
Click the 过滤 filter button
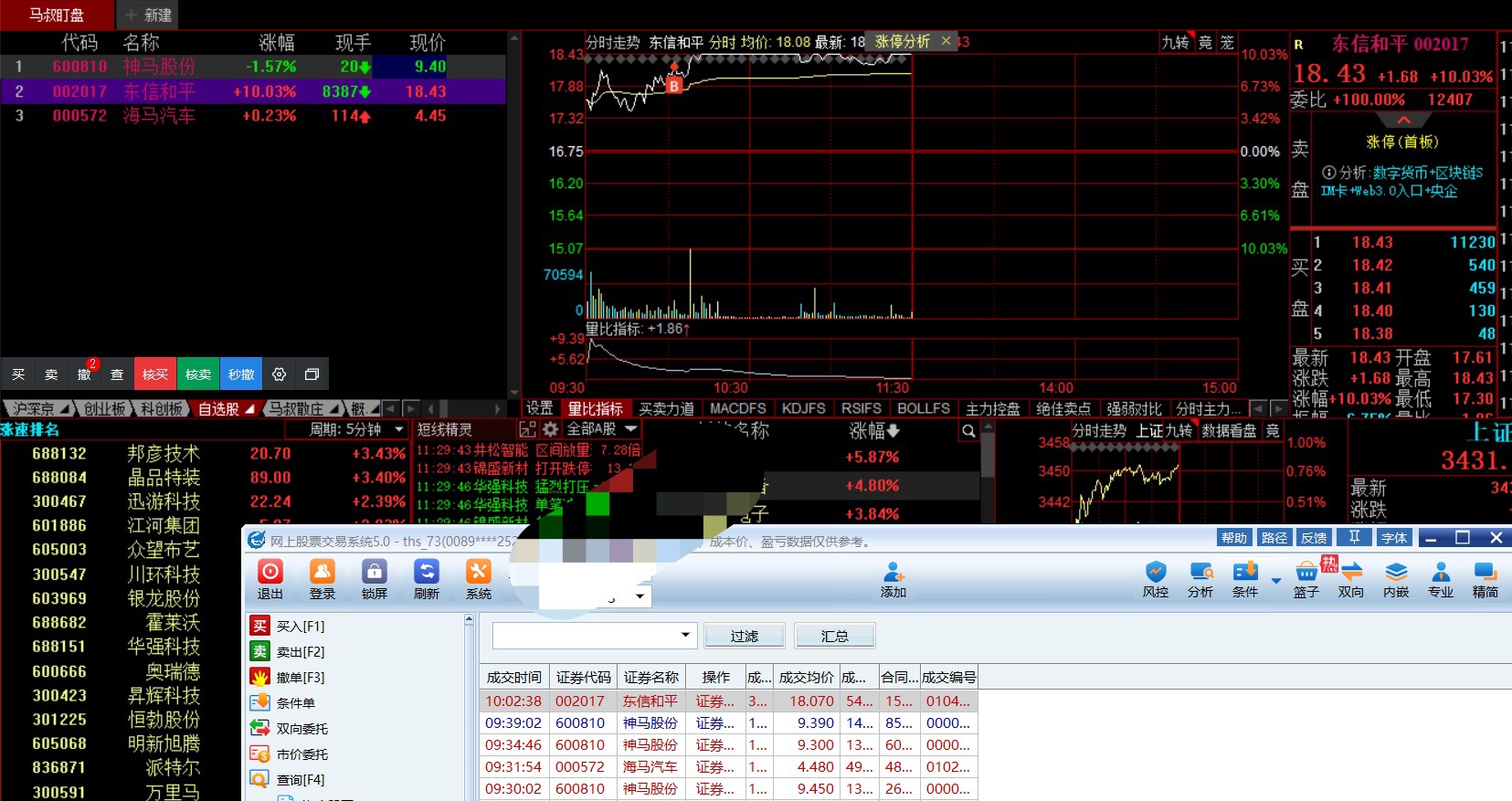[745, 636]
